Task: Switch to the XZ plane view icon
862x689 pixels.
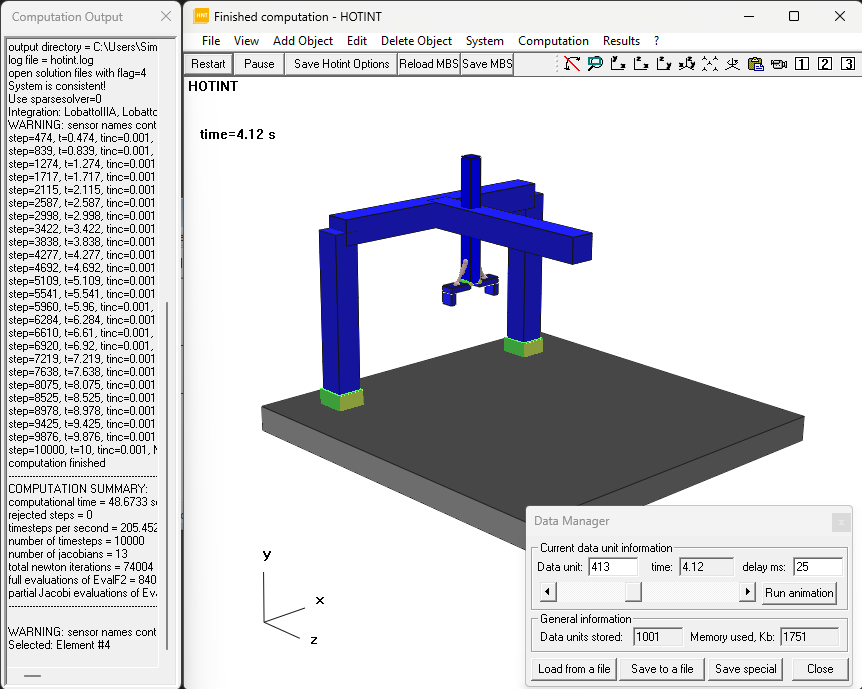Action: (640, 63)
